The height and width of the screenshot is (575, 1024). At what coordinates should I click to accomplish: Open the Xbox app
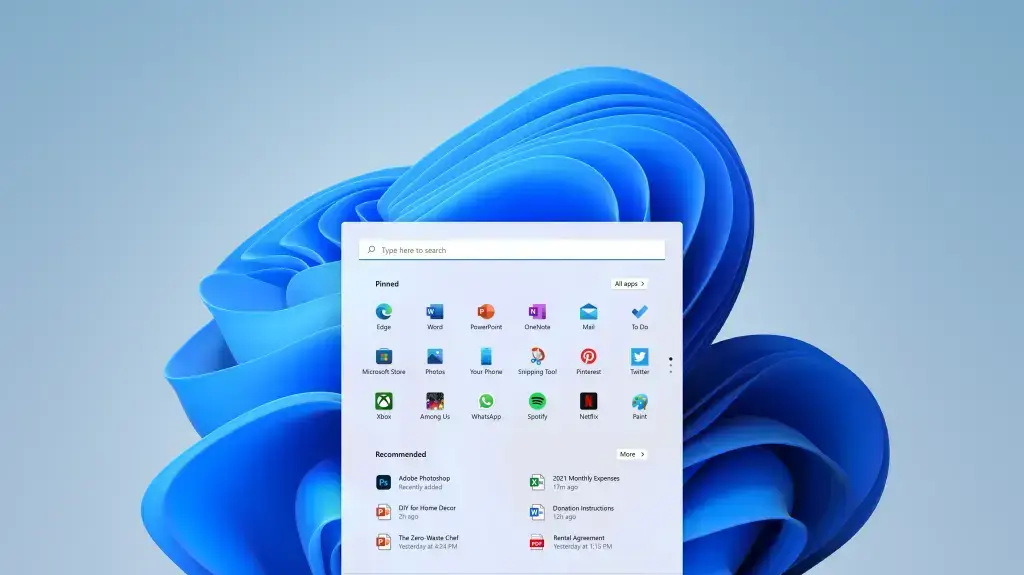coord(383,406)
